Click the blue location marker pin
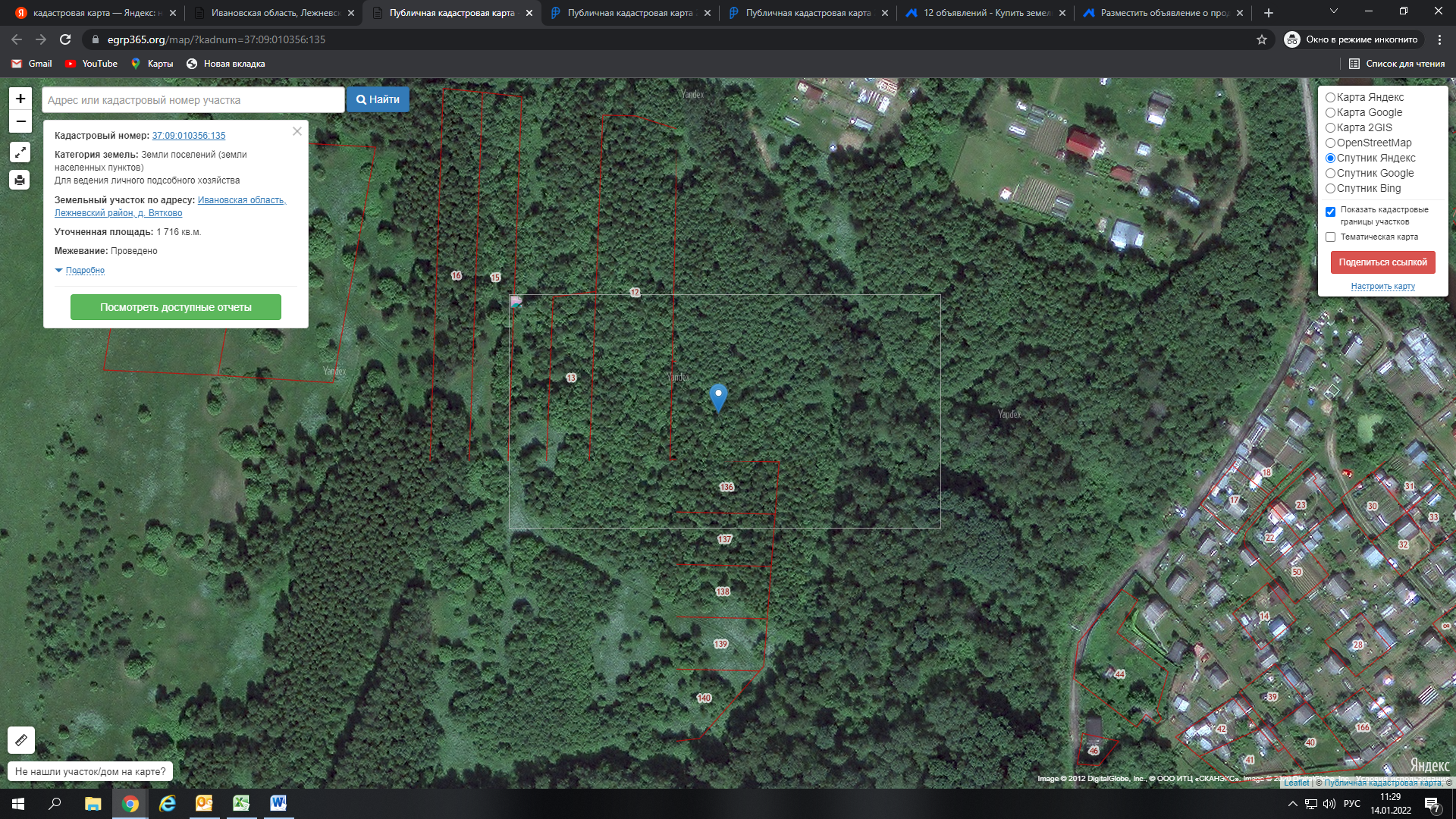The height and width of the screenshot is (819, 1456). click(718, 397)
